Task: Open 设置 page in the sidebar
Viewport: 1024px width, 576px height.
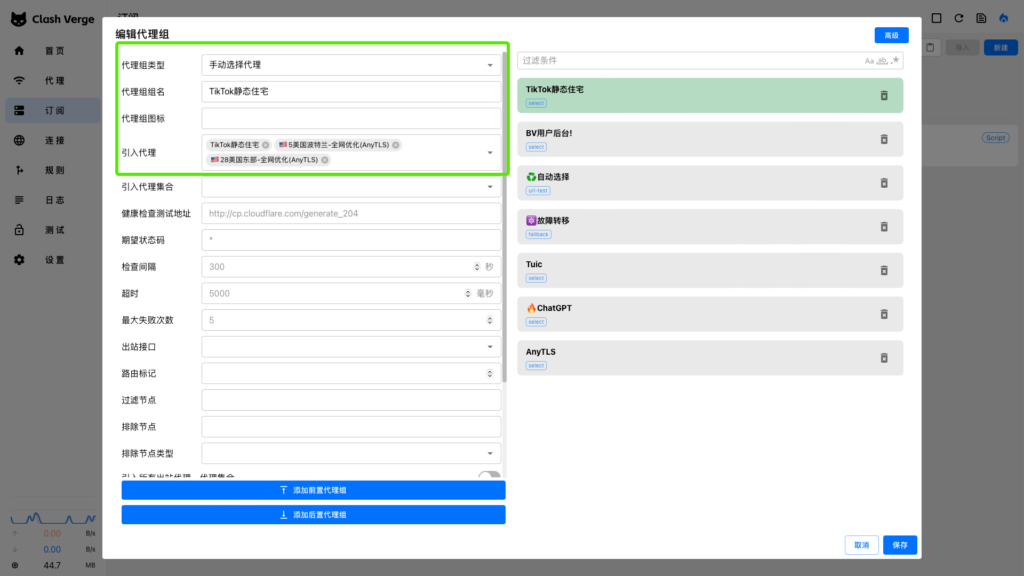Action: coord(53,260)
